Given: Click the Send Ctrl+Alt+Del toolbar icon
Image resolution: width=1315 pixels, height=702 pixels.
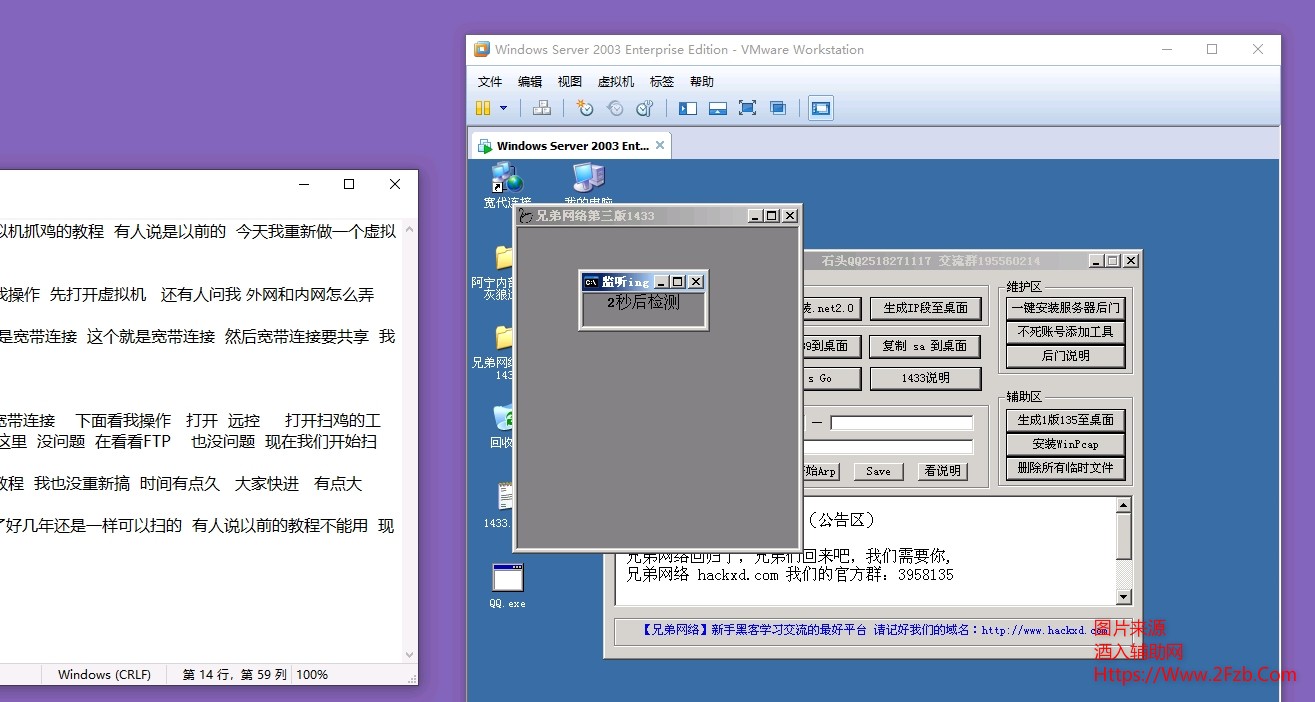Looking at the screenshot, I should (x=541, y=108).
